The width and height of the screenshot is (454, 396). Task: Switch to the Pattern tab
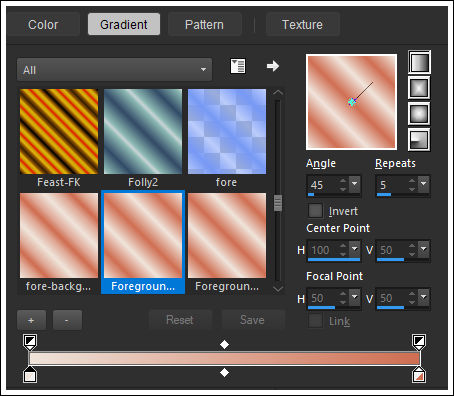[x=204, y=24]
